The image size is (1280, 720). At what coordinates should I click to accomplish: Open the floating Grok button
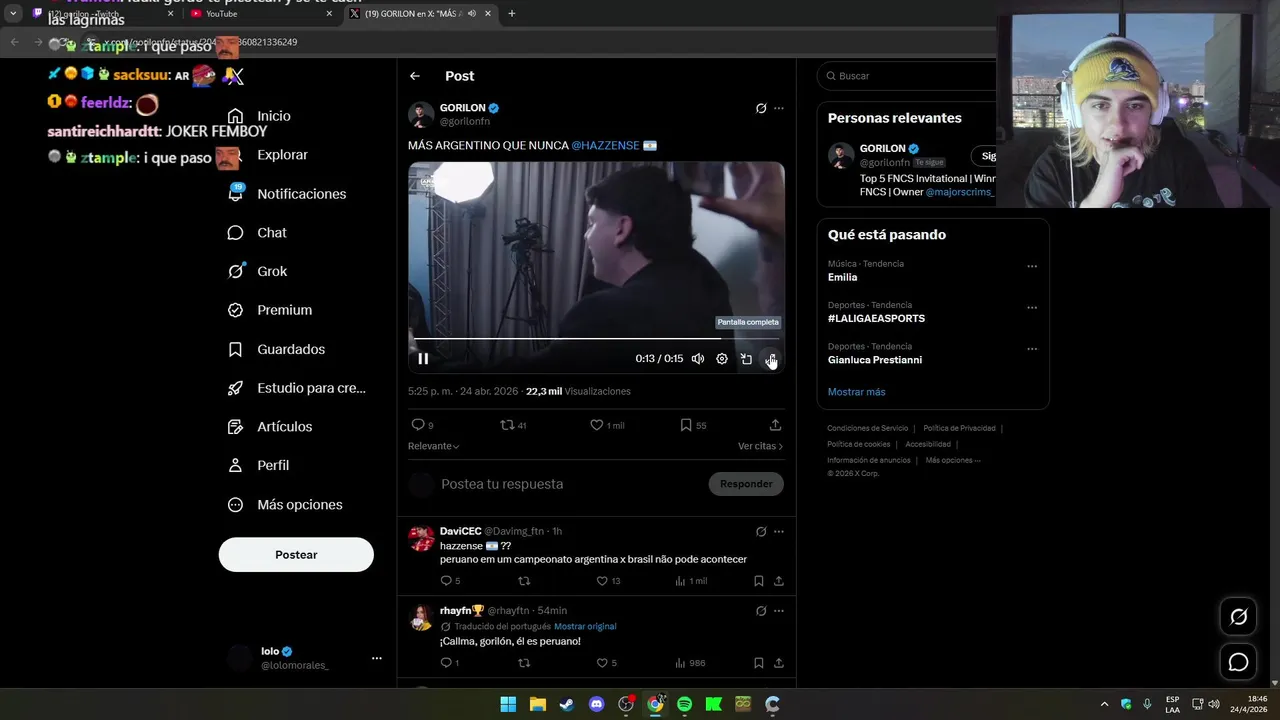pyautogui.click(x=1238, y=617)
